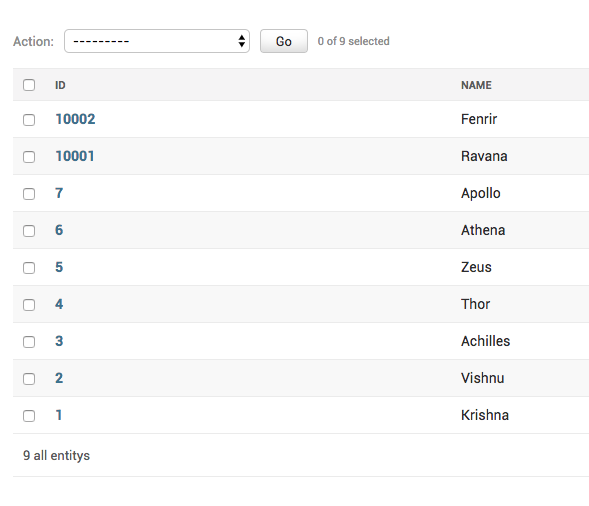
Task: Check the Thor row checkbox
Action: pos(29,305)
